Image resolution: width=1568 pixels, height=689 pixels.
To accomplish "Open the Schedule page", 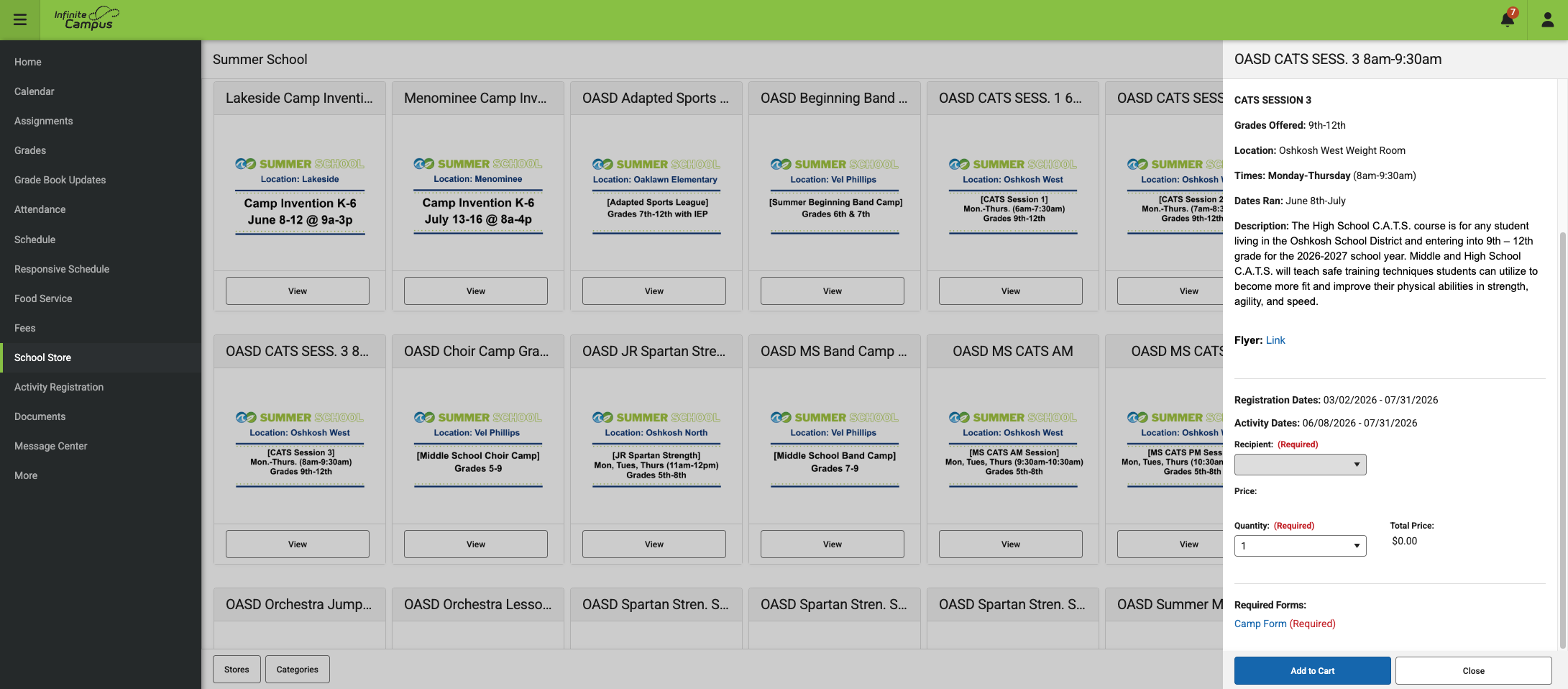I will [101, 239].
